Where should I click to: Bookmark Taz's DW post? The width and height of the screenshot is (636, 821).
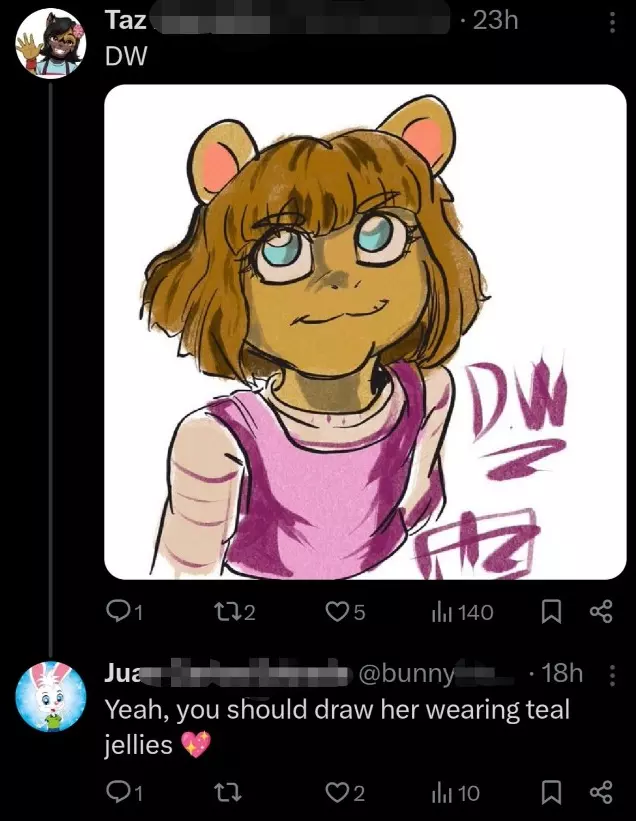coord(551,612)
